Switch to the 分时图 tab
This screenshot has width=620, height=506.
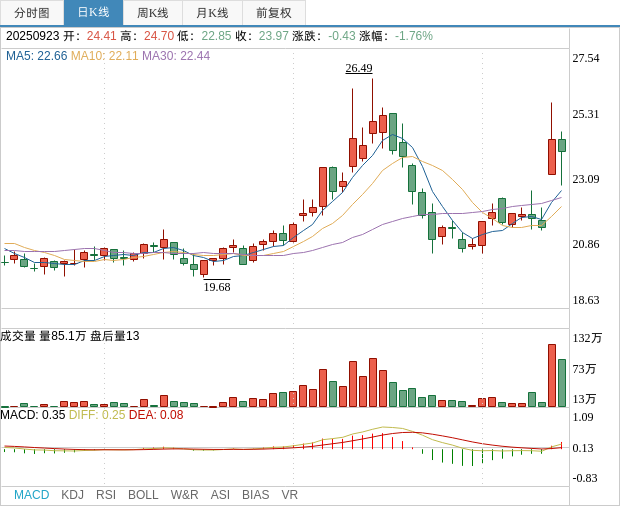[32, 13]
